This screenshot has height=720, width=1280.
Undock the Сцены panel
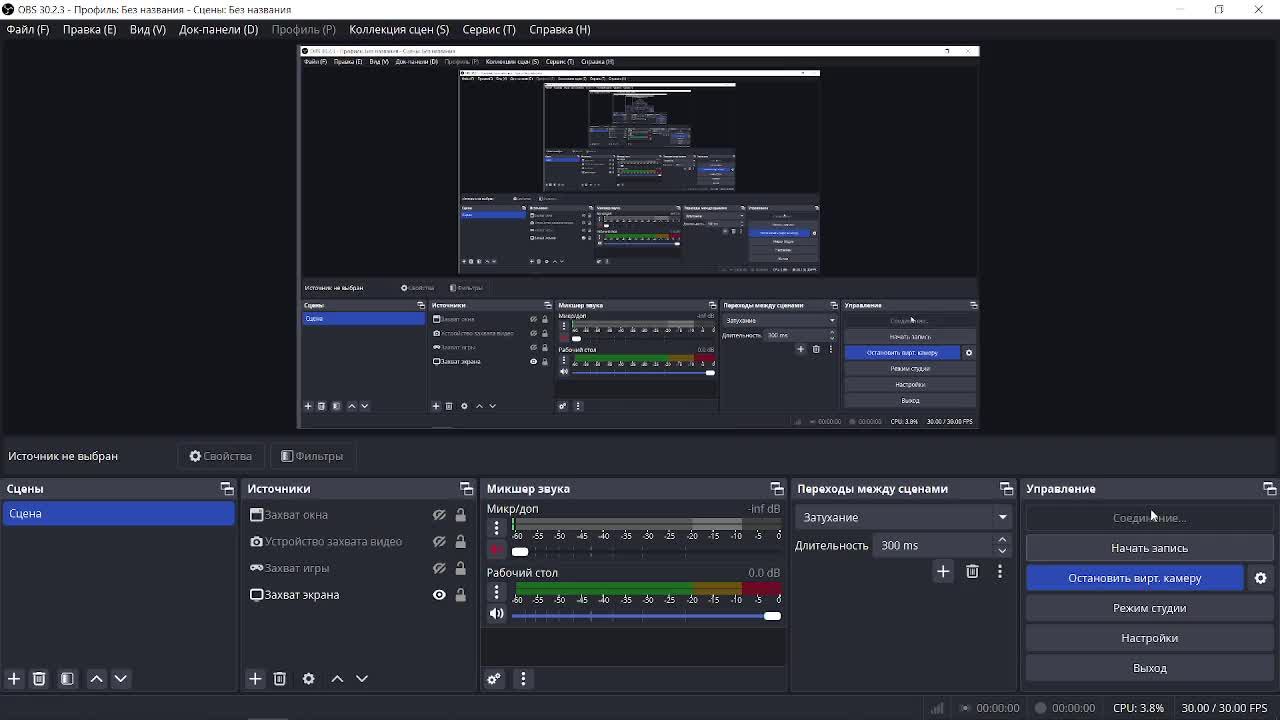227,489
